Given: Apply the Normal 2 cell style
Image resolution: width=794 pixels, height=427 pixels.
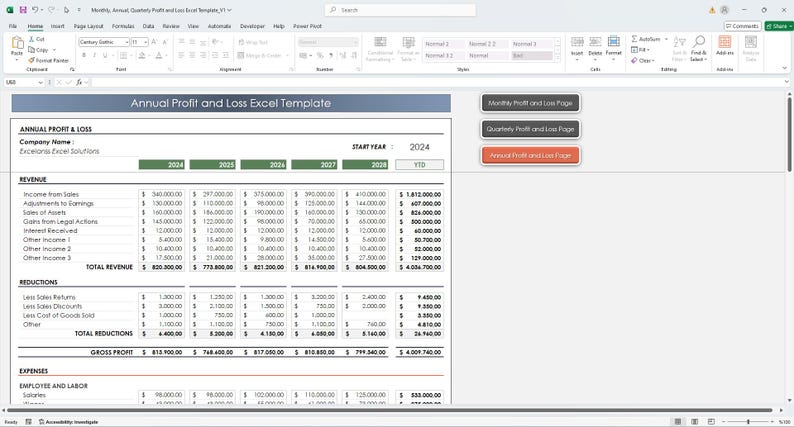Looking at the screenshot, I should click(442, 44).
